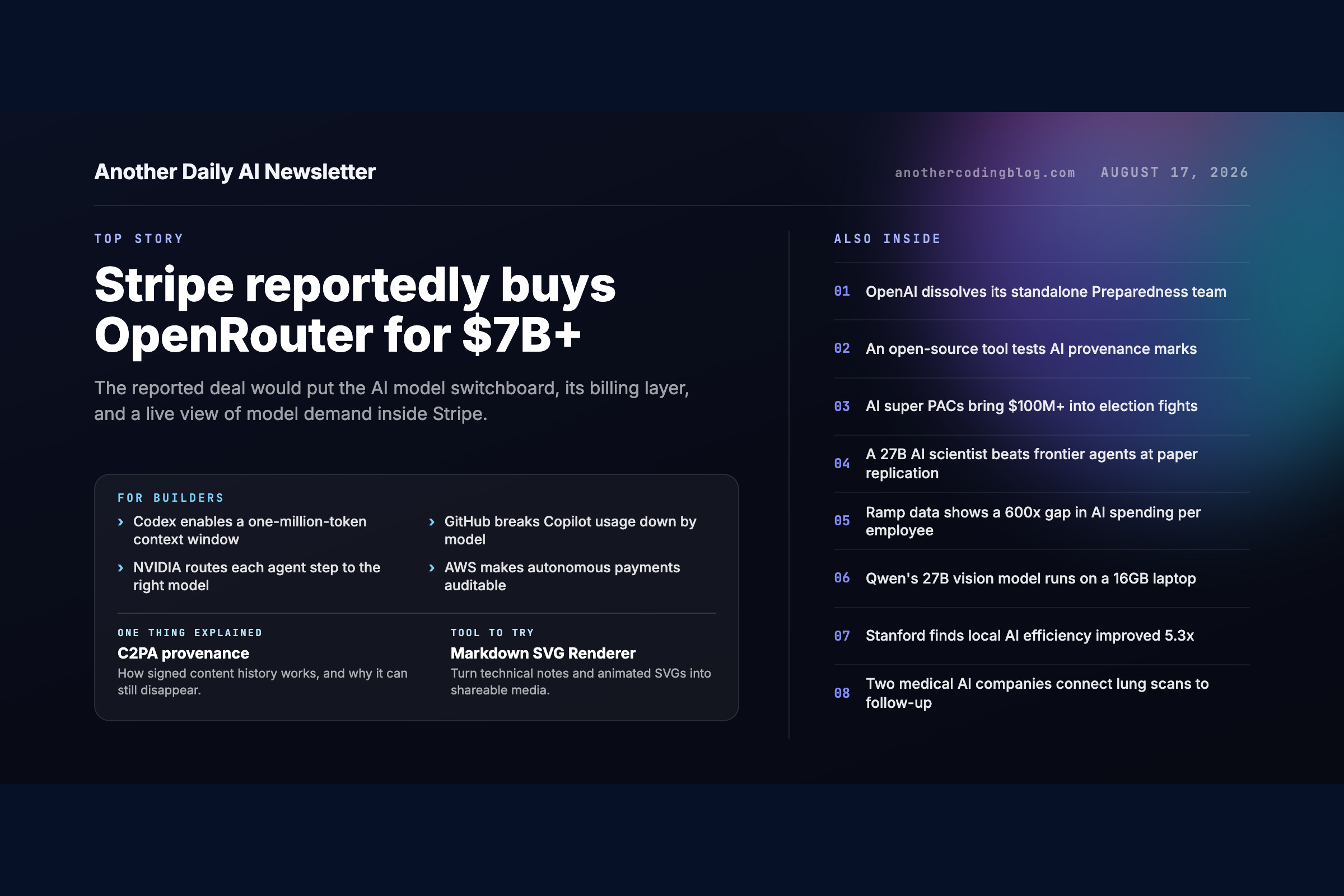The image size is (1344, 896).
Task: Click story number 04
Action: tap(842, 464)
